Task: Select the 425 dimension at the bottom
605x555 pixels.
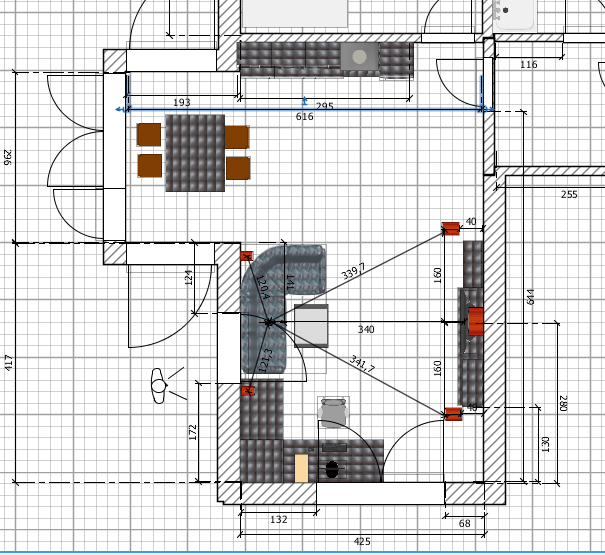Action: [x=362, y=541]
